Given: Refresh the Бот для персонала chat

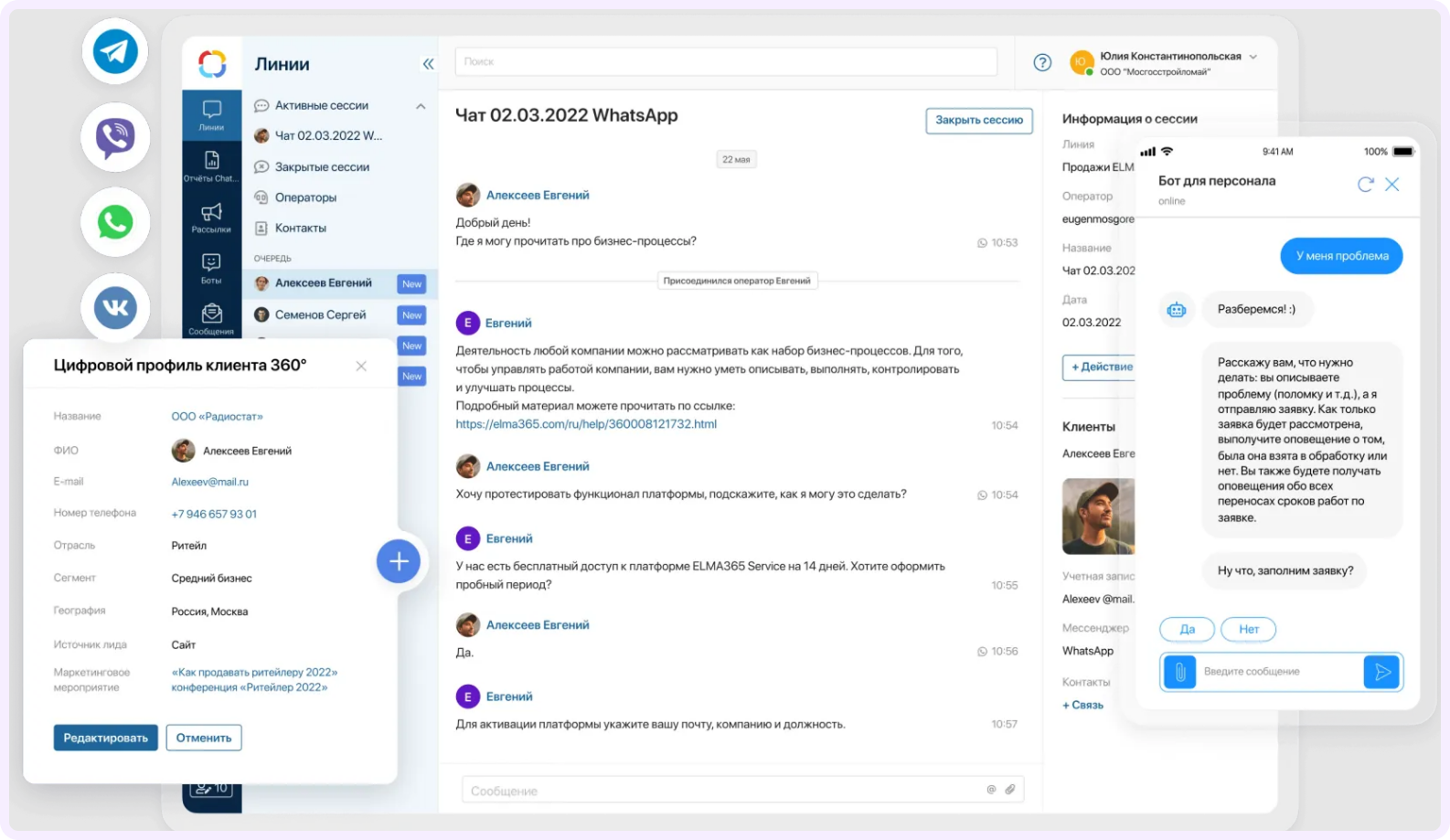Looking at the screenshot, I should pos(1366,185).
